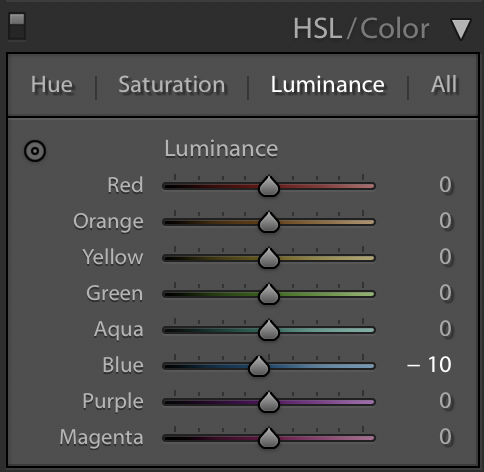This screenshot has height=472, width=484.
Task: Click the Aqua slider label
Action: point(119,330)
